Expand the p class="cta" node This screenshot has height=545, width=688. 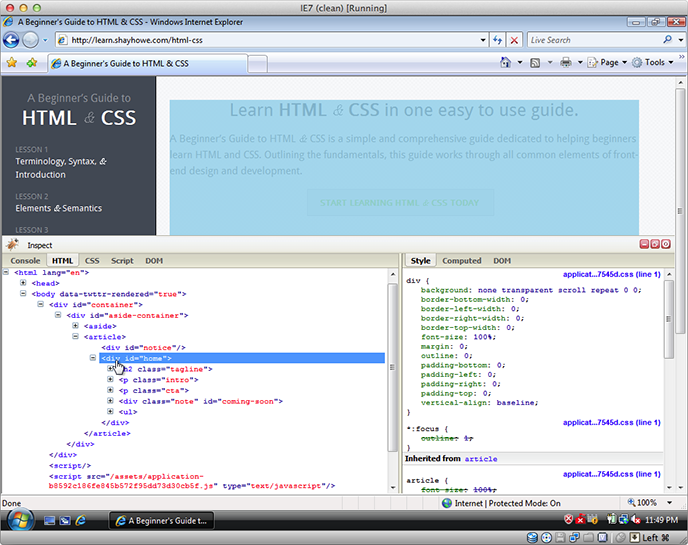[x=110, y=390]
